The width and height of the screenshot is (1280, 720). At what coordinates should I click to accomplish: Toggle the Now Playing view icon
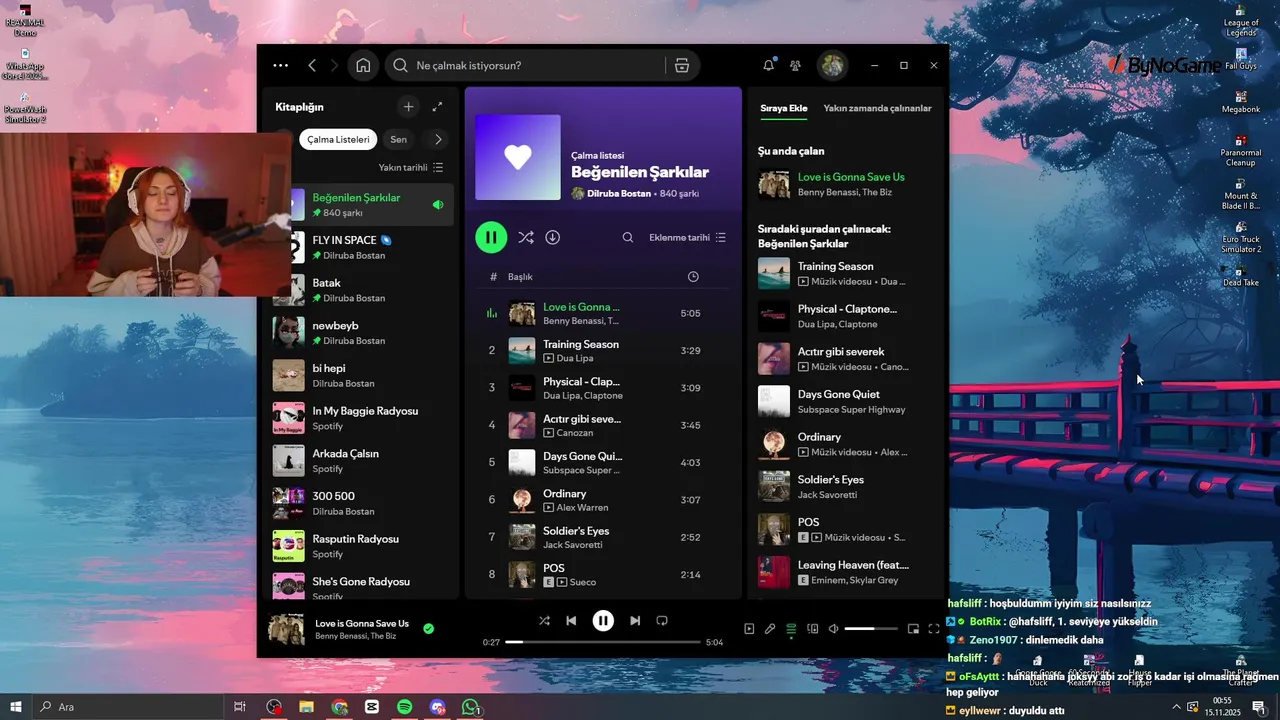(749, 629)
